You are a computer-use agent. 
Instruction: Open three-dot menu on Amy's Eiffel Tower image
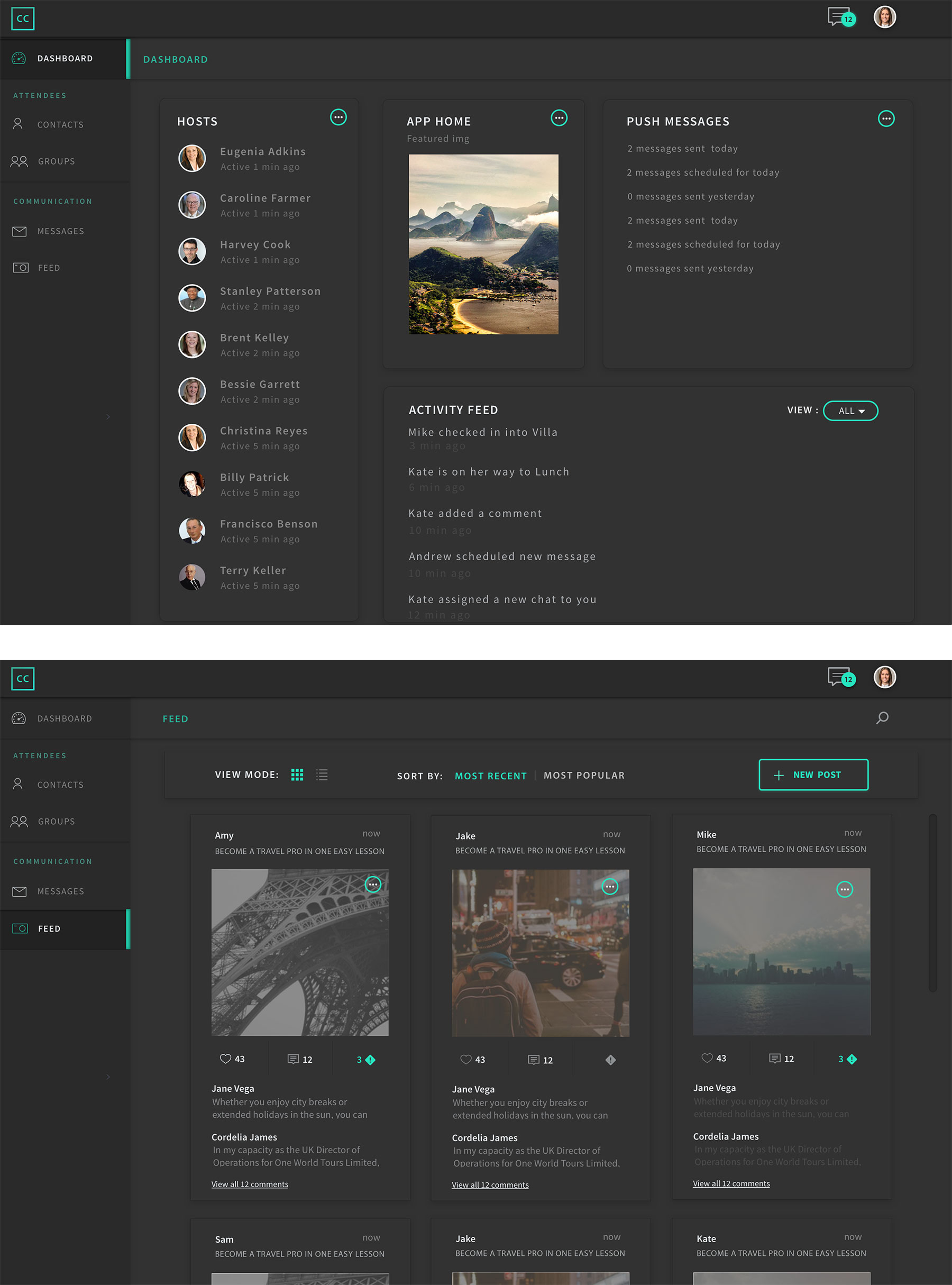pos(373,885)
